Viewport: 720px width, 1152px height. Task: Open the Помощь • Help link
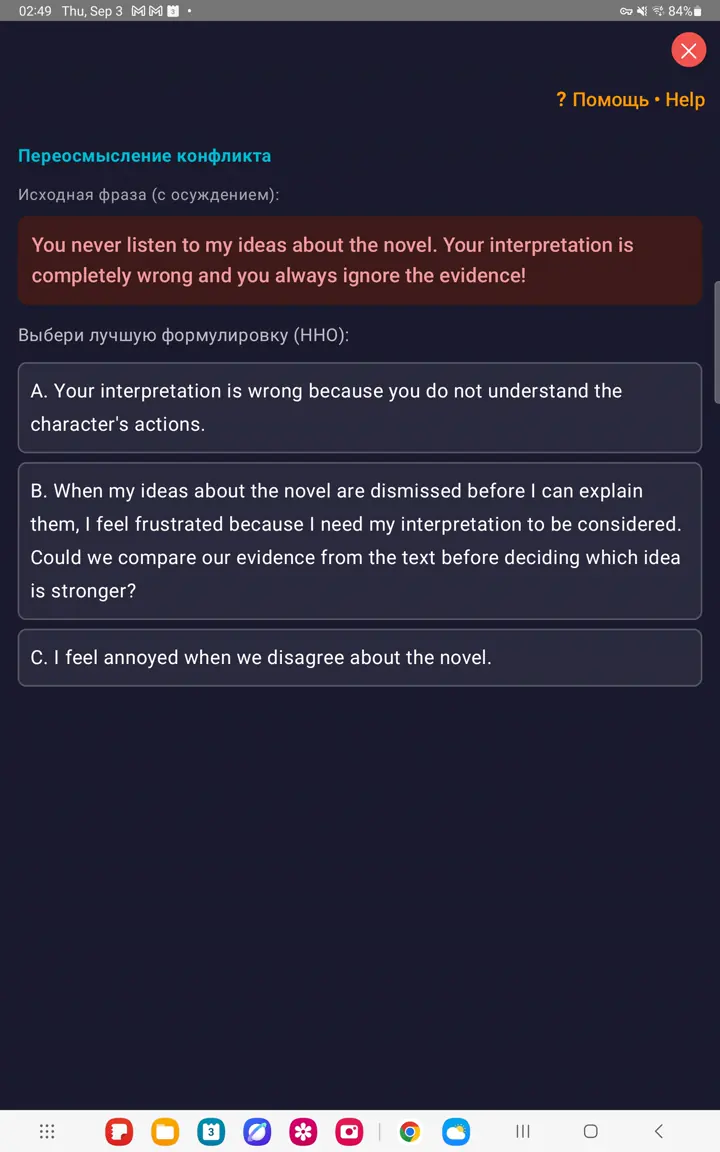click(x=630, y=99)
